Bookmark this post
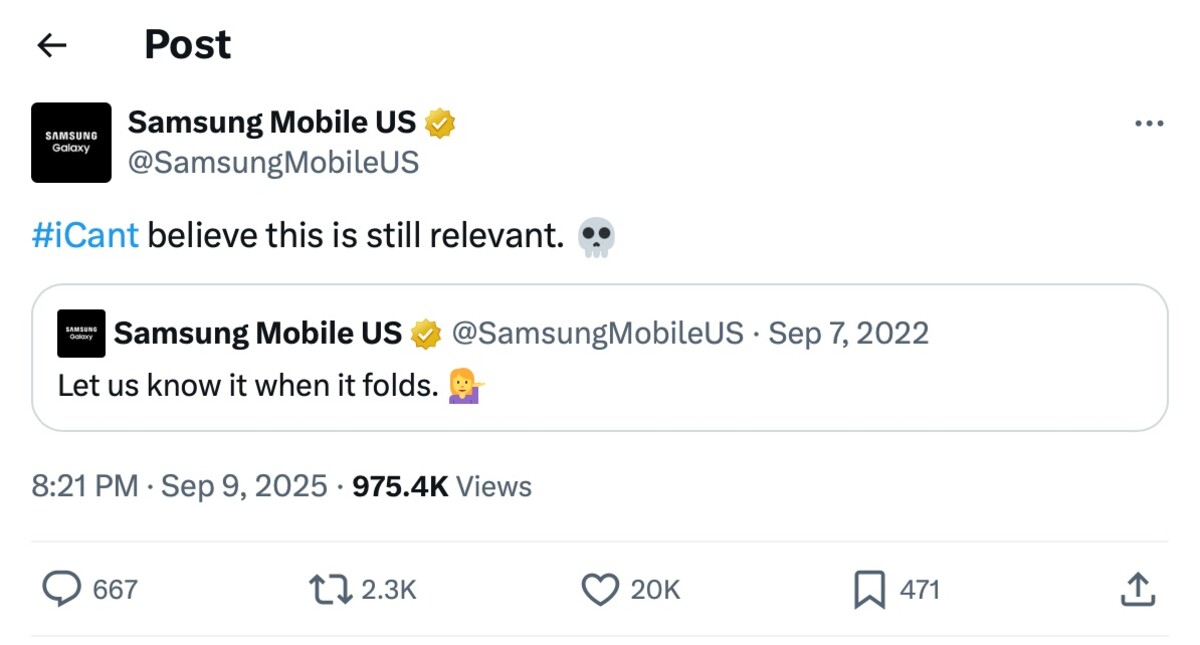This screenshot has width=1200, height=645. pos(869,590)
